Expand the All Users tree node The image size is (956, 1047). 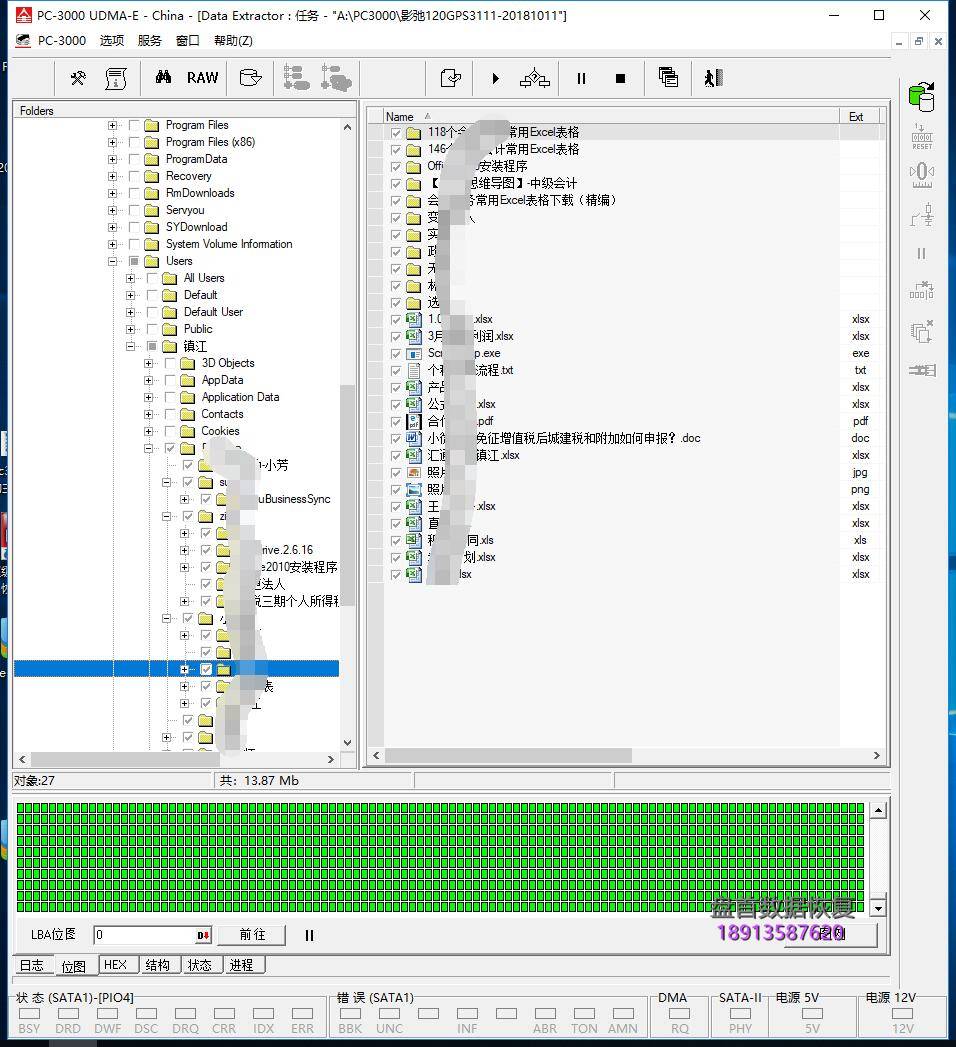tap(130, 278)
